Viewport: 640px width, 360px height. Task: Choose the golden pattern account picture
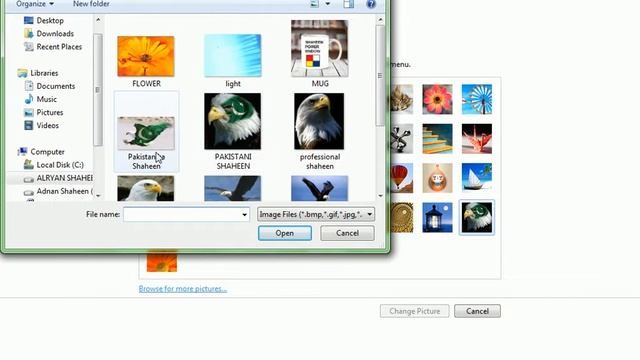point(402,218)
